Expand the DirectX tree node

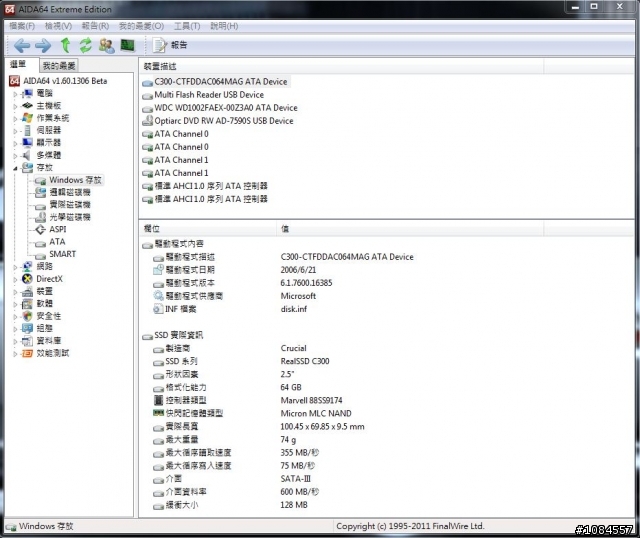tap(15, 279)
